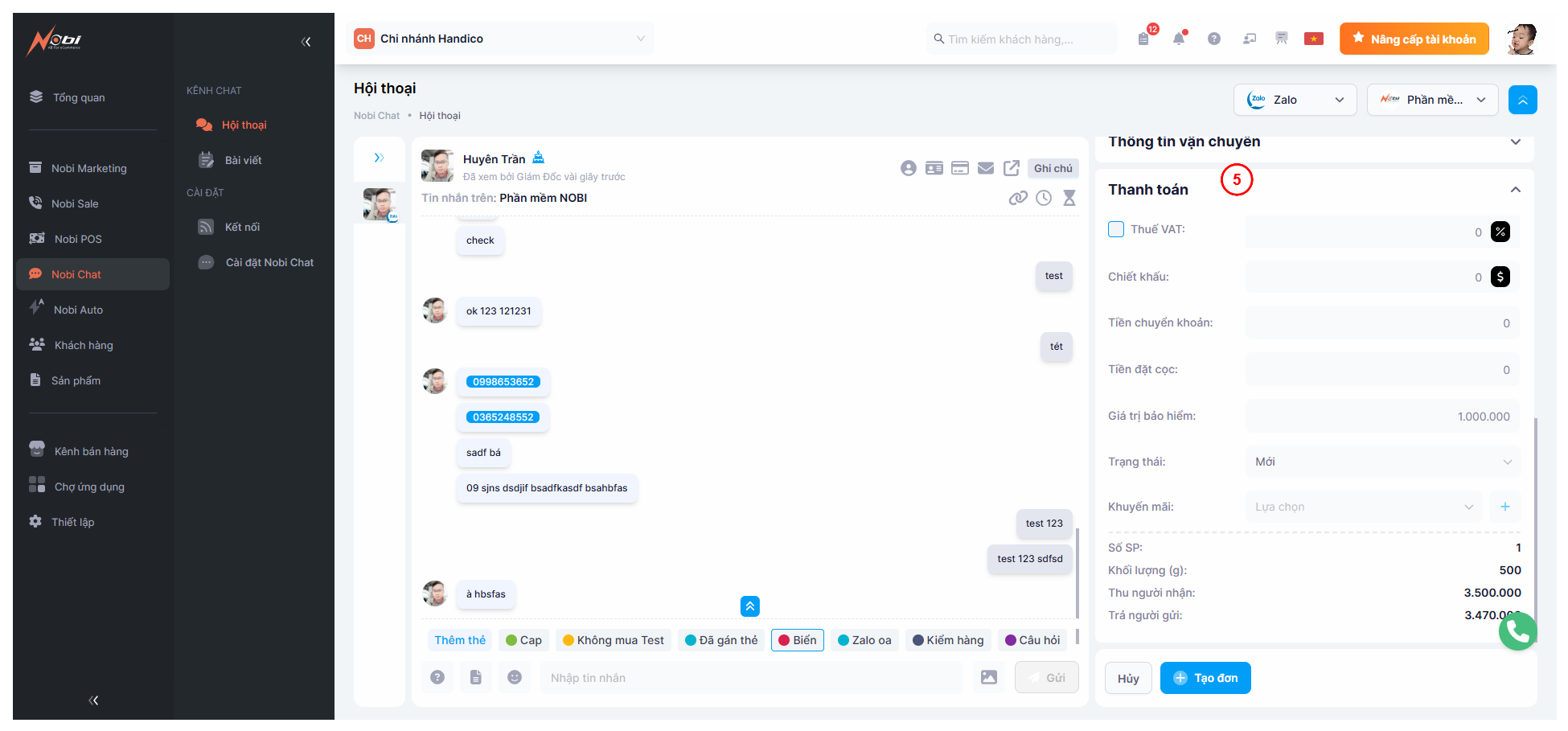Toggle VAT percent unit button
Screen dimensions: 1568x731
click(x=1500, y=232)
